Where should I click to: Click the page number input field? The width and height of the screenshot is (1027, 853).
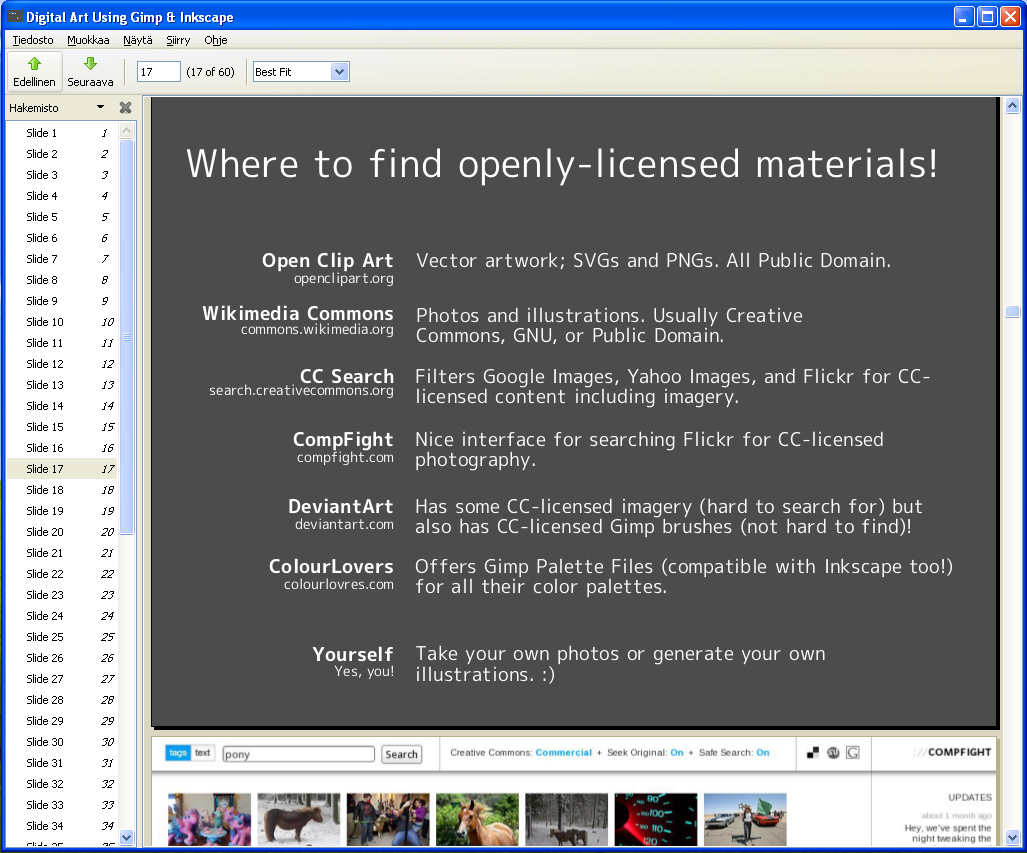[159, 71]
